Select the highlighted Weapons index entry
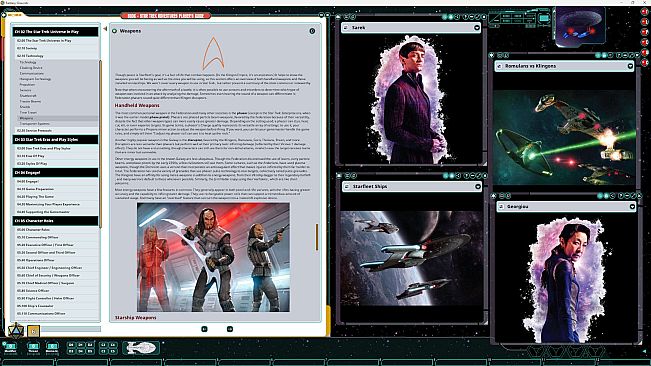 tap(58, 118)
